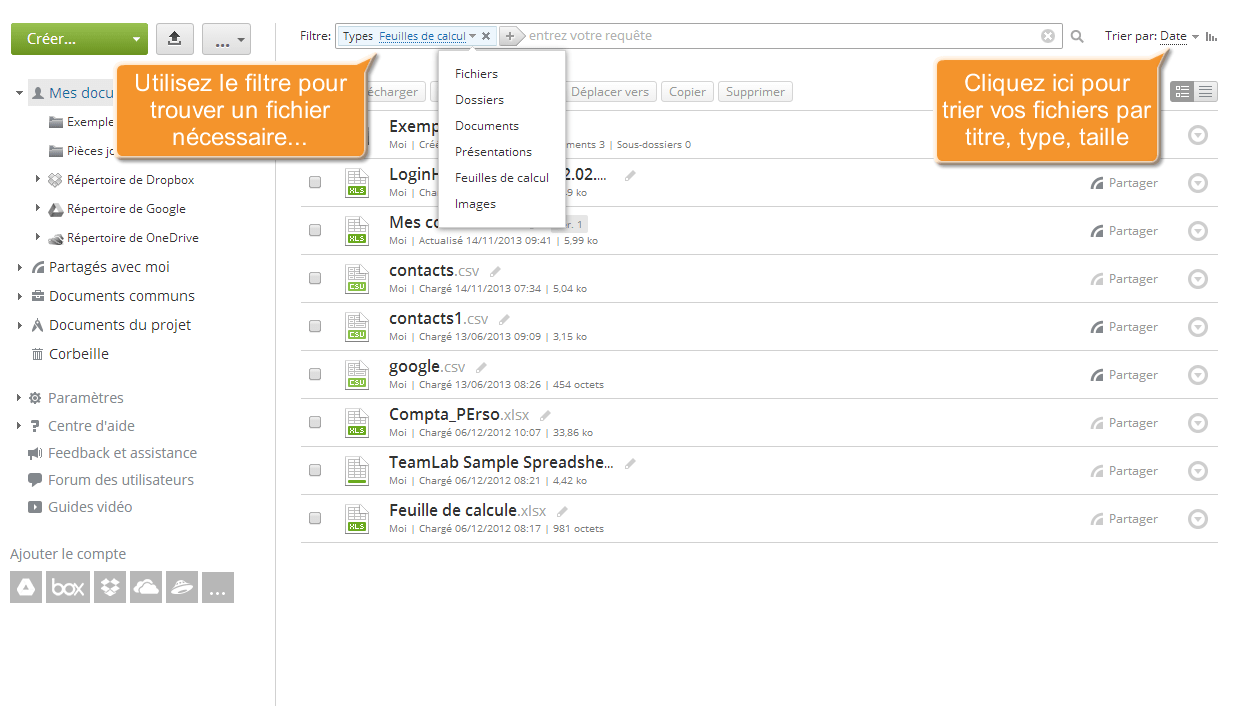
Task: Open the actions menu arrow for google.csv row
Action: pos(1198,375)
